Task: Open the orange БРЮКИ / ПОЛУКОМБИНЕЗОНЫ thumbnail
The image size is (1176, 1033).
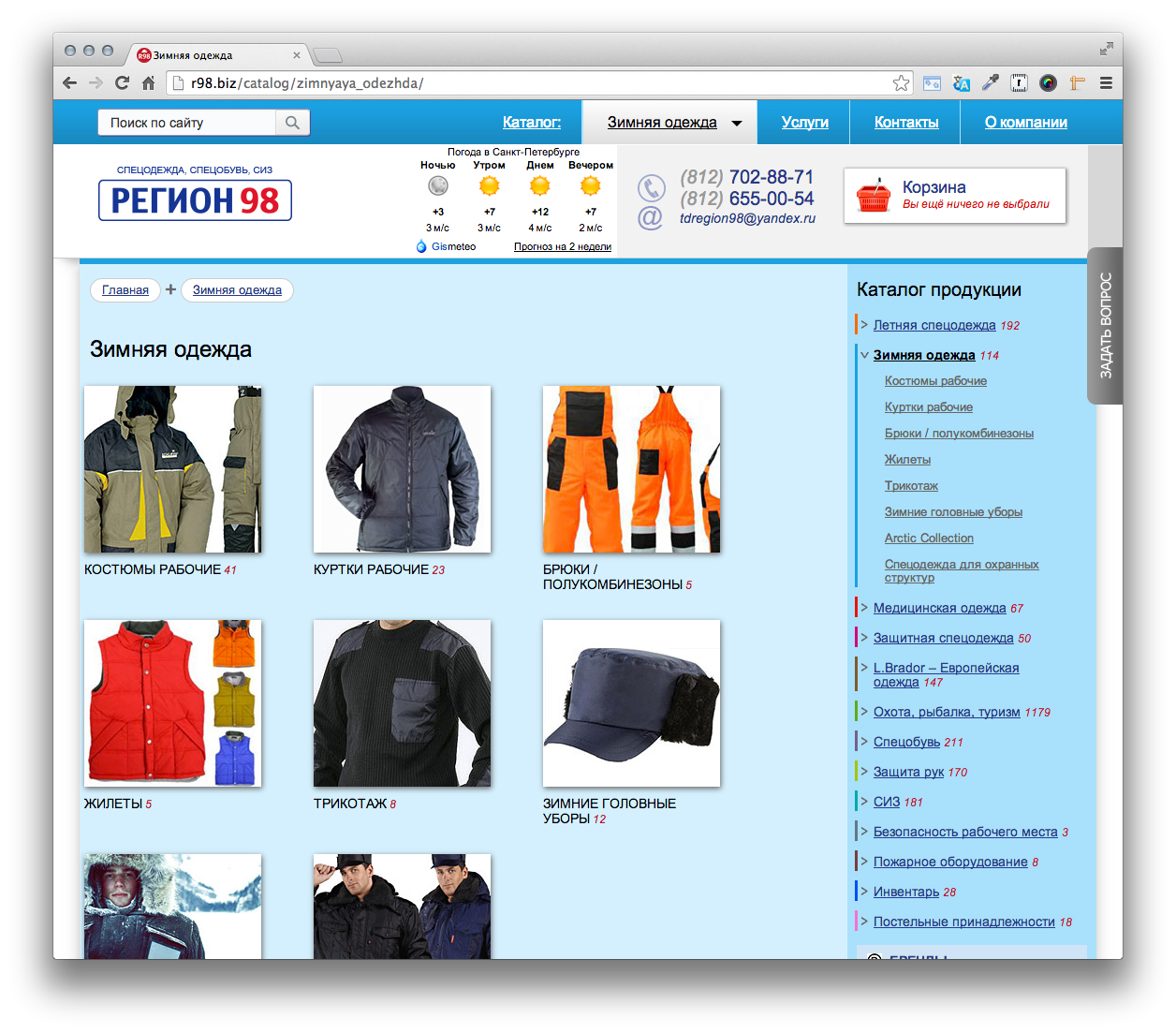Action: click(x=631, y=469)
